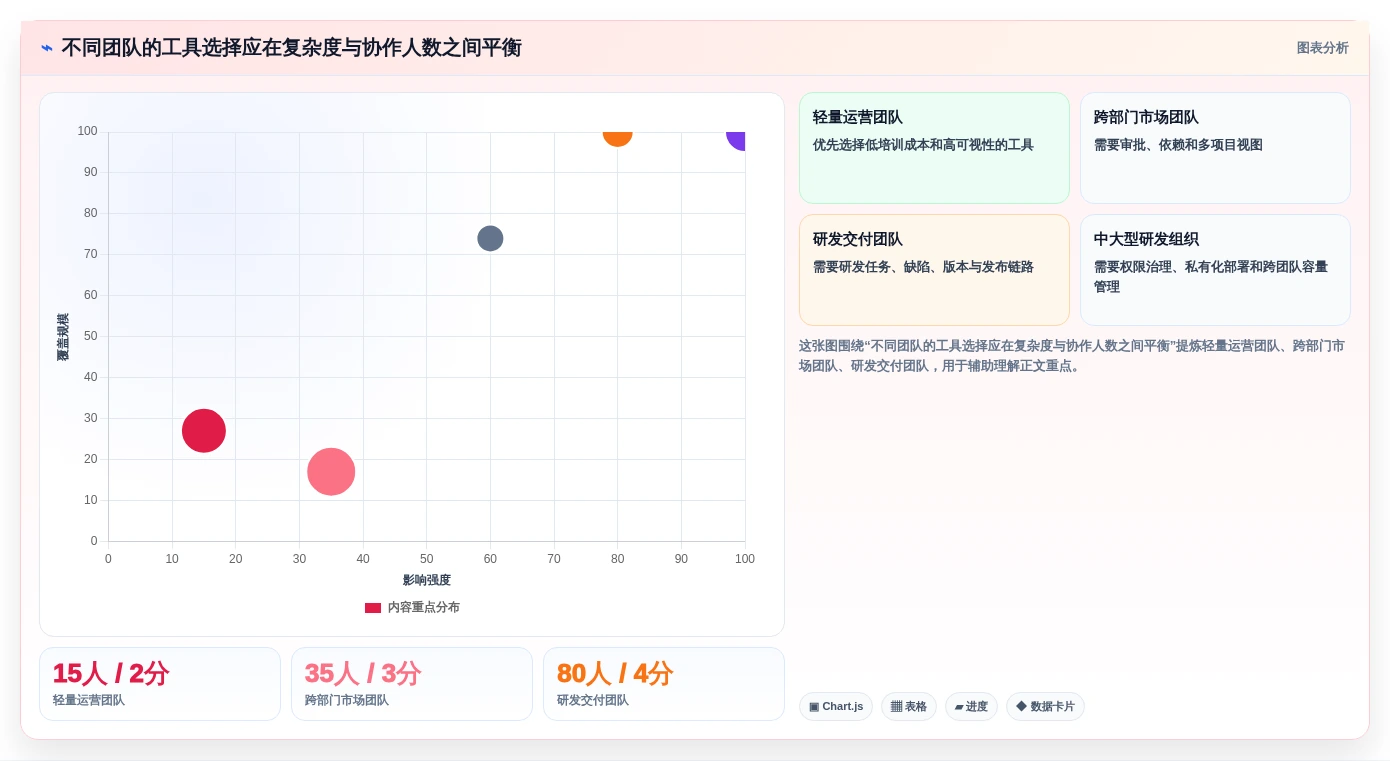The image size is (1390, 761).
Task: Select the 80人 / 4分 stat card
Action: [x=664, y=684]
